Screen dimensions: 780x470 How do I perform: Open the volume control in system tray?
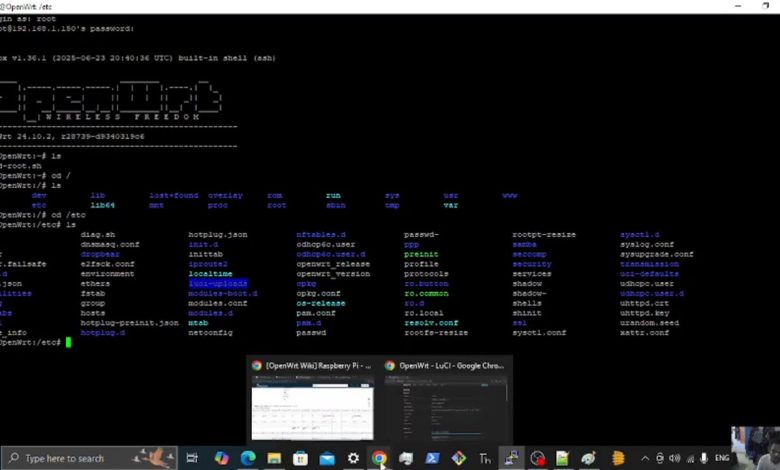[x=675, y=459]
